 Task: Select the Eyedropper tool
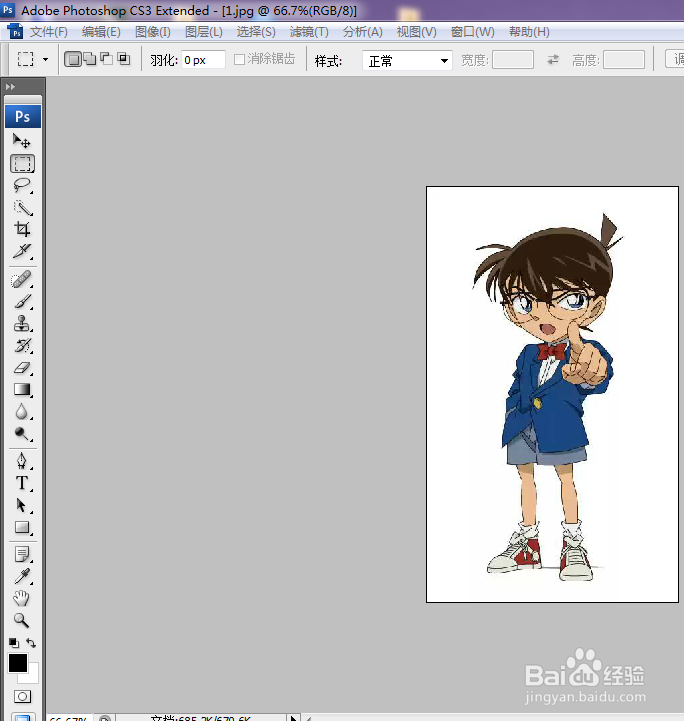(x=22, y=576)
